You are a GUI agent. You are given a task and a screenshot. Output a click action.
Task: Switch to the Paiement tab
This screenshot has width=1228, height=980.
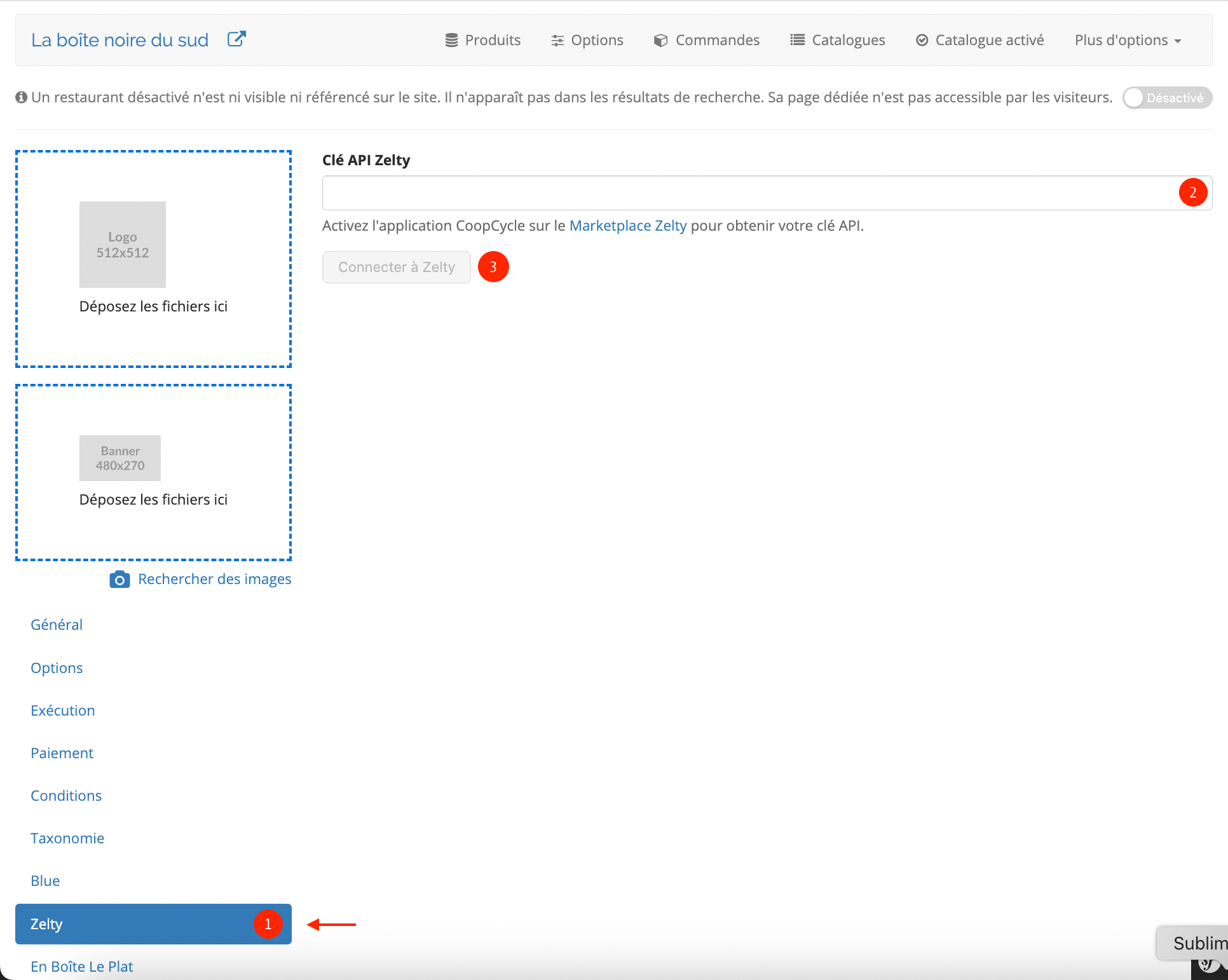pos(62,753)
